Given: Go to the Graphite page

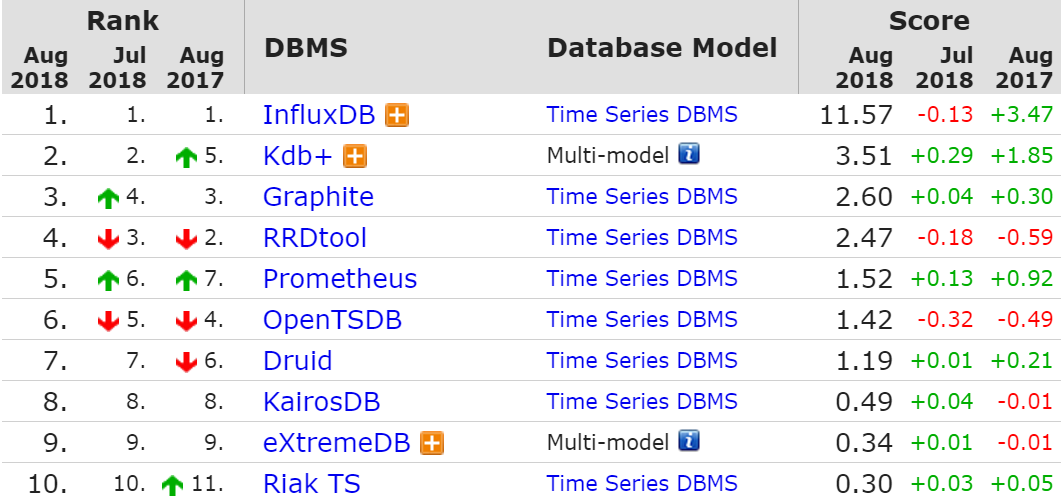Looking at the screenshot, I should click(x=318, y=197).
